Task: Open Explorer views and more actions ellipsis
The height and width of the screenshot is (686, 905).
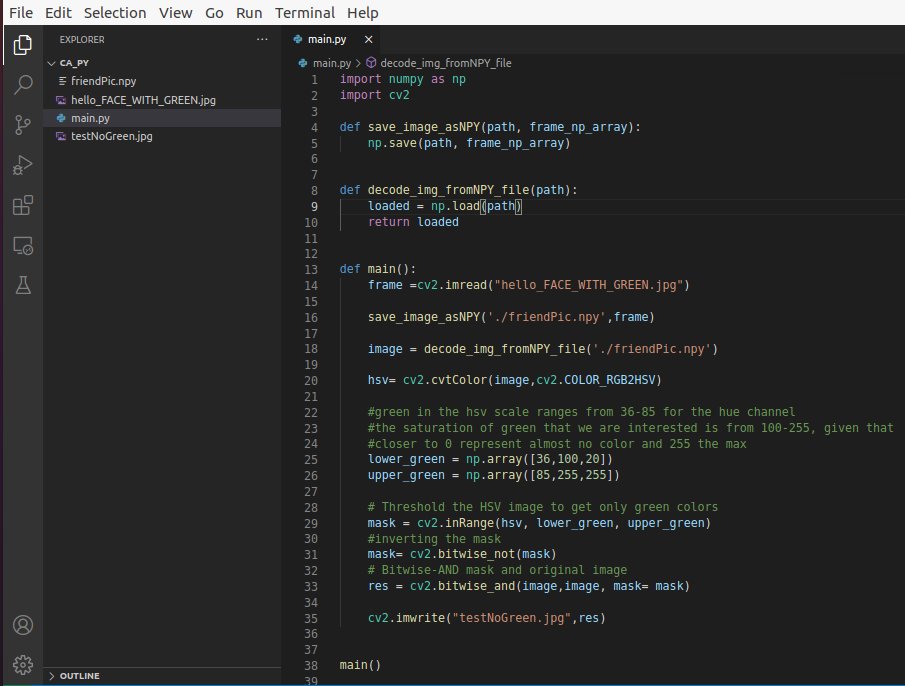Action: (262, 39)
